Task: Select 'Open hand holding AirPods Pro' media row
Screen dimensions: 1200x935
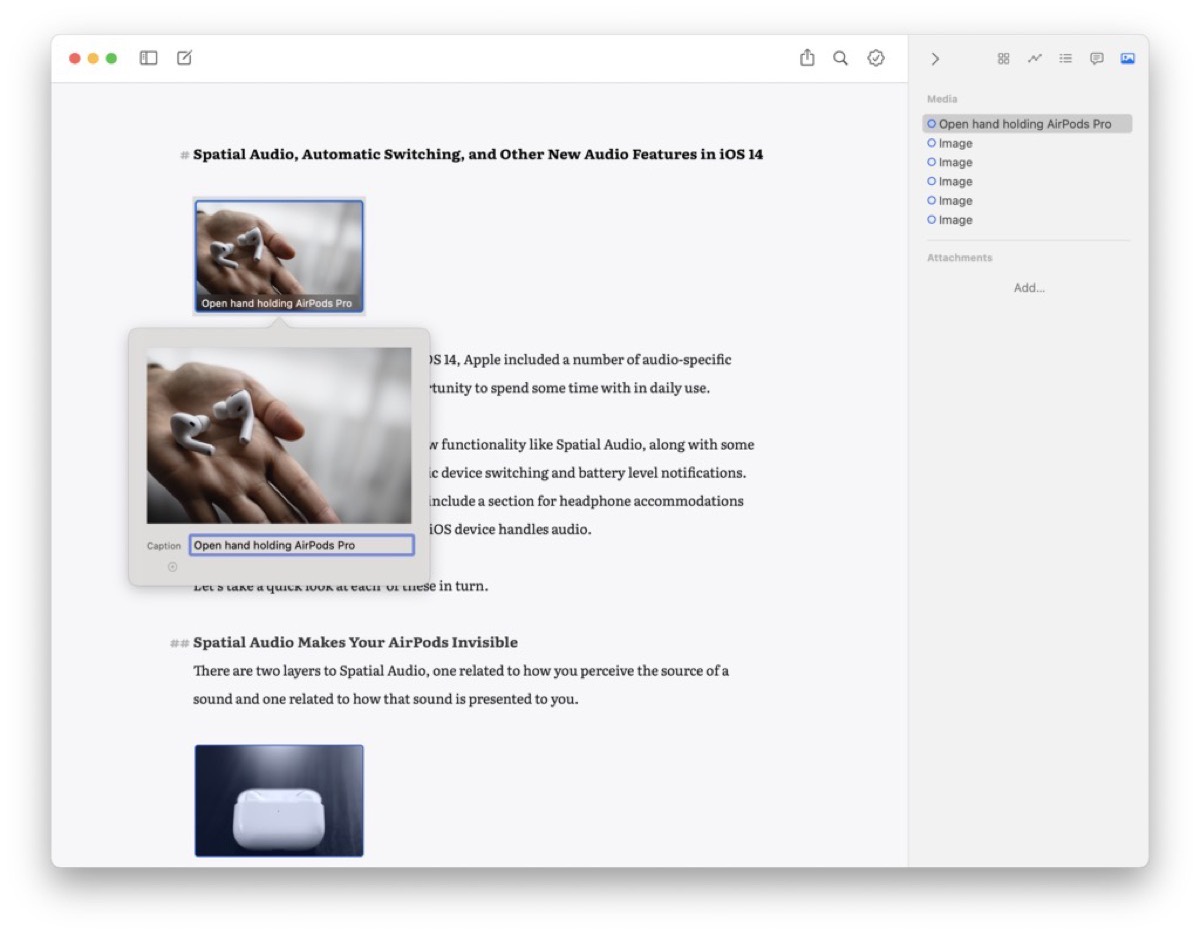Action: [1027, 124]
